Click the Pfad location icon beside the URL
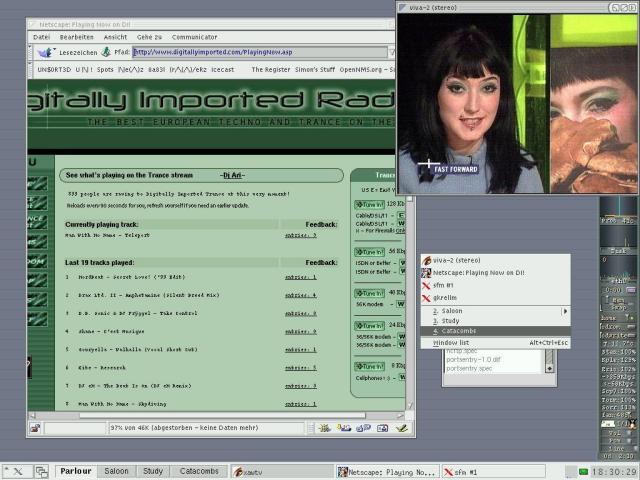The image size is (640, 480). click(106, 52)
